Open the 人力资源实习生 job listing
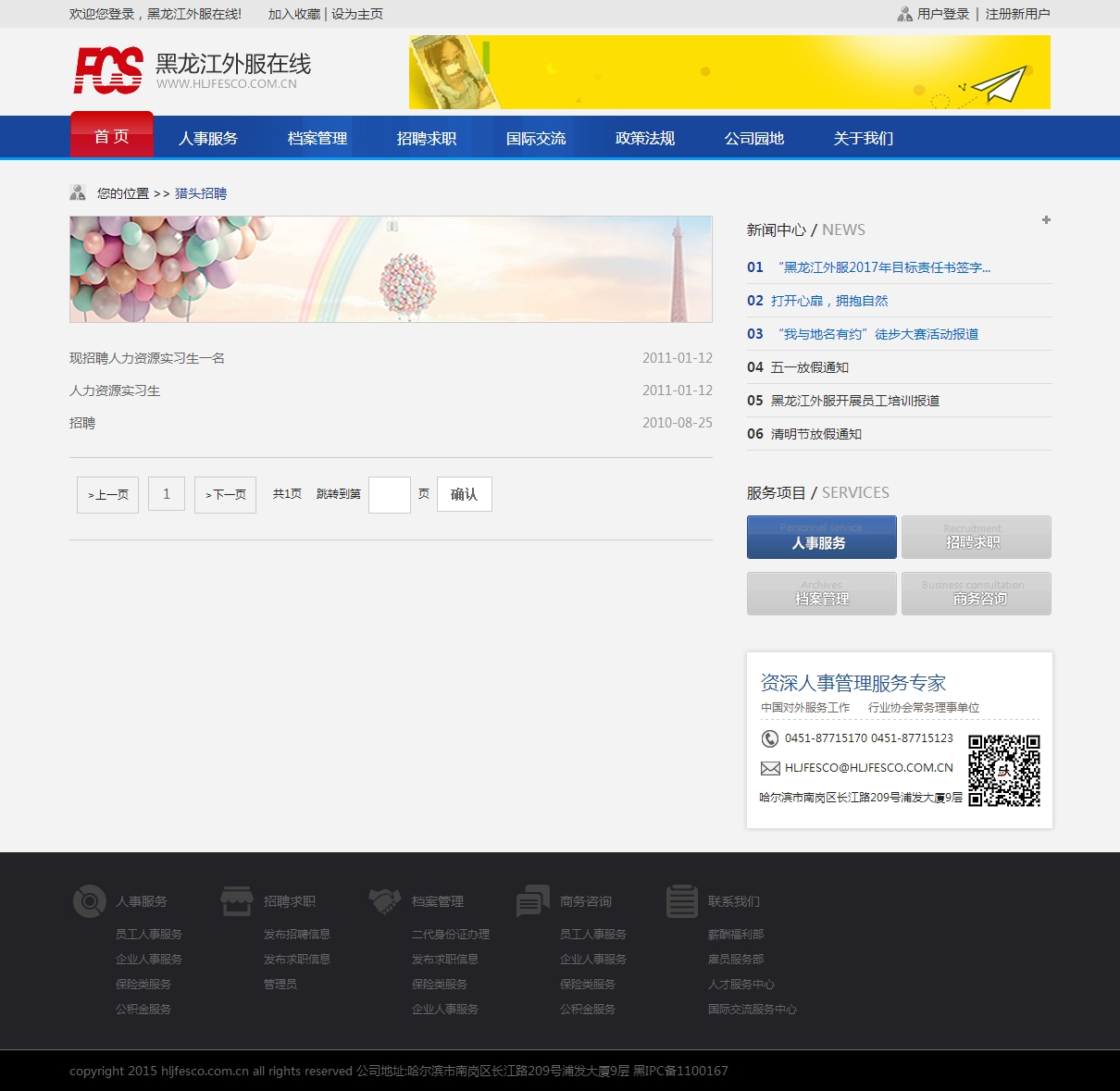The height and width of the screenshot is (1091, 1120). coord(115,391)
